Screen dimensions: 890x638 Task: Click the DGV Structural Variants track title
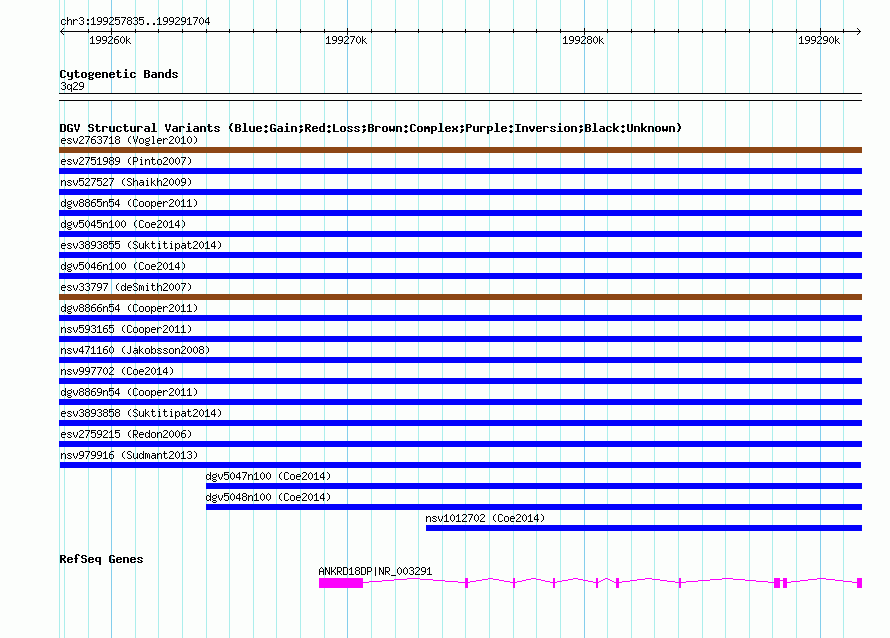point(370,128)
